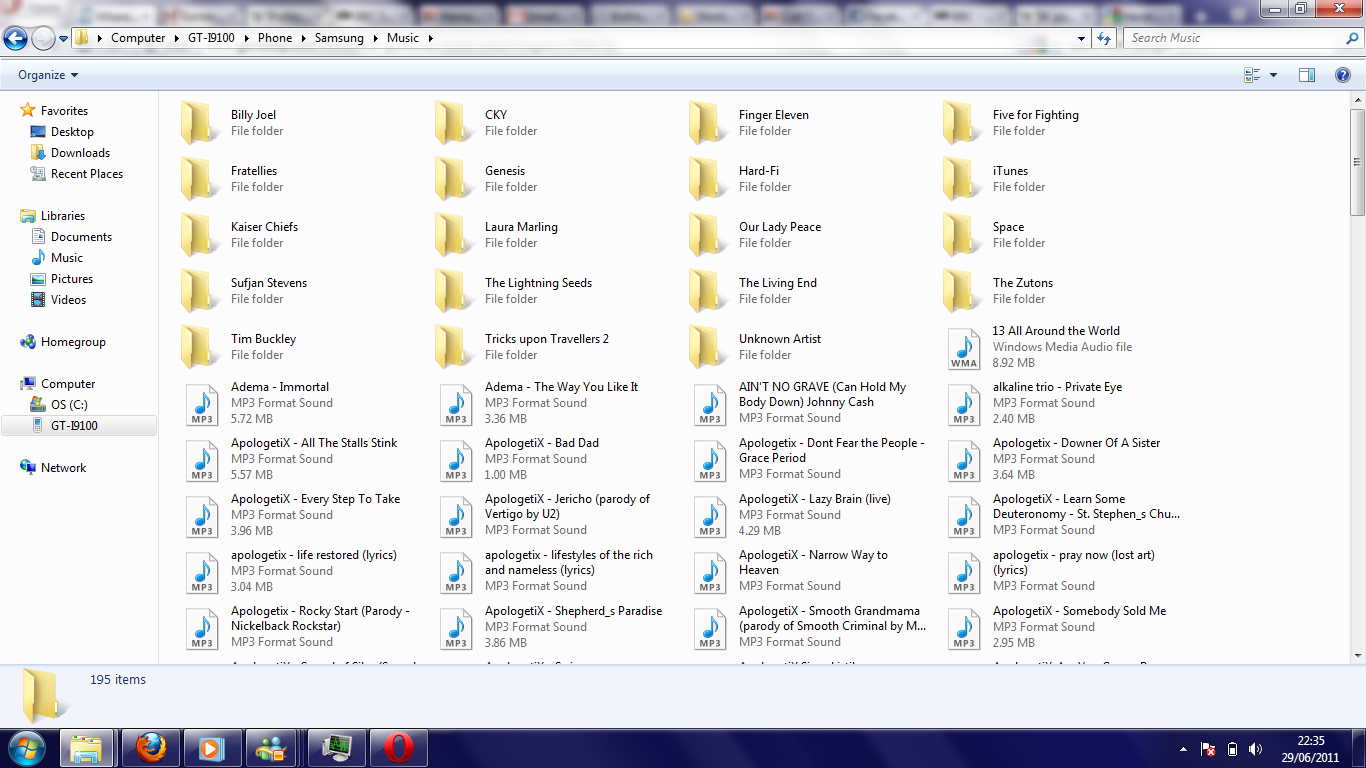Open Pictures library in sidebar

(x=72, y=279)
